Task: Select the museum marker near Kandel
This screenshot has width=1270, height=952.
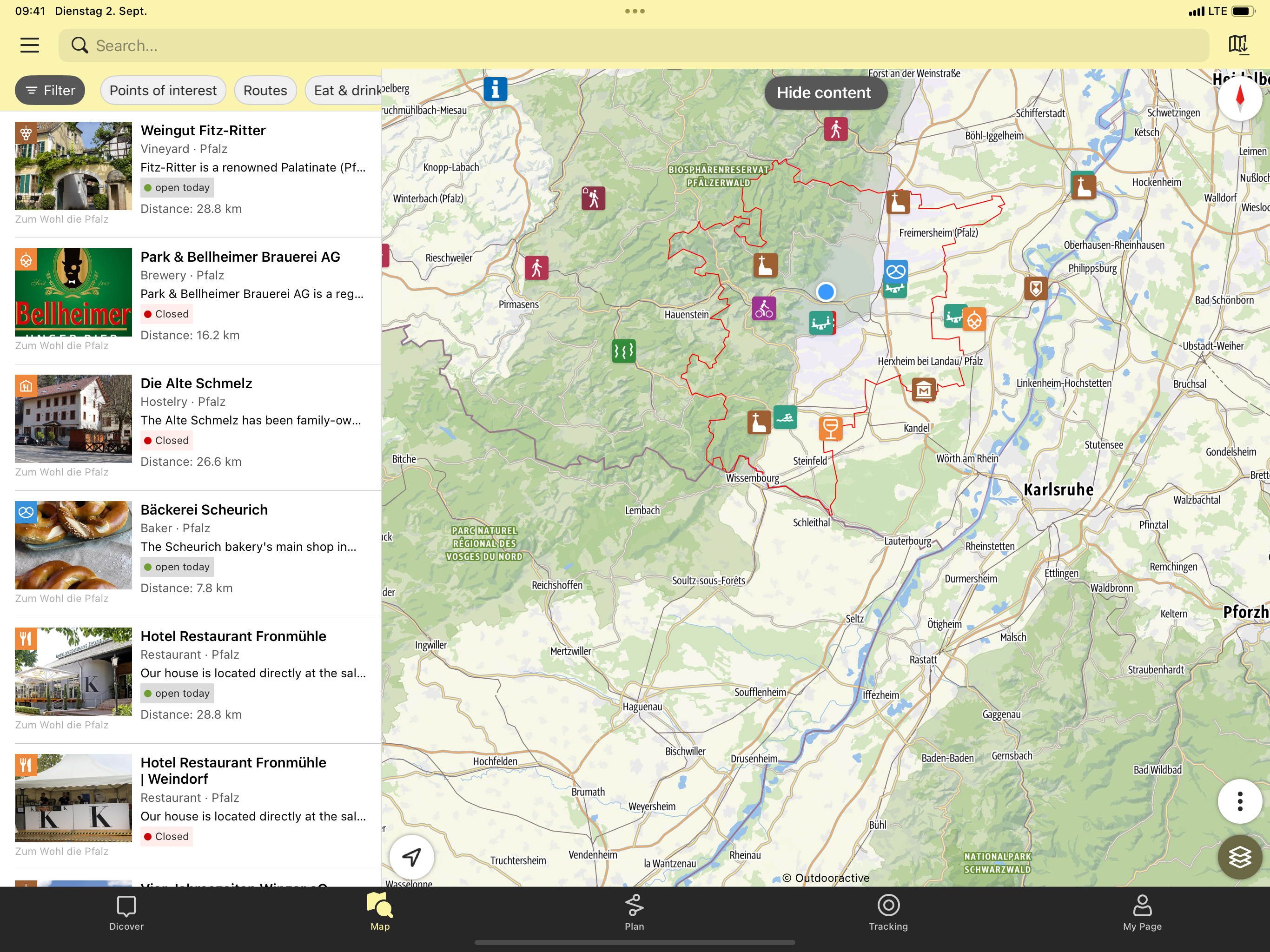Action: (x=923, y=390)
